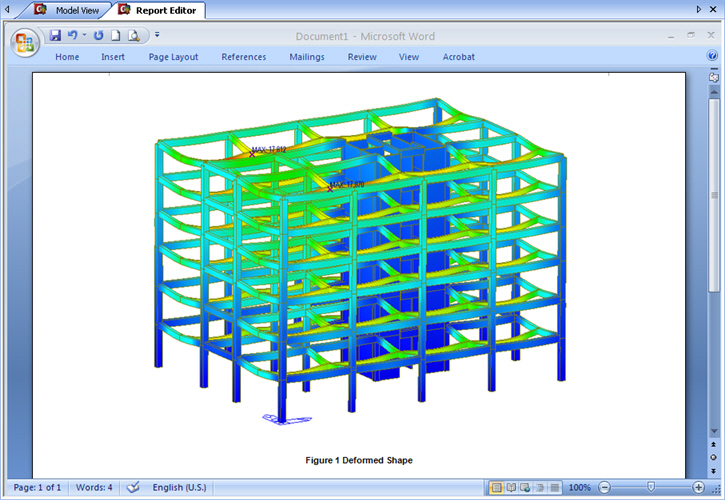Screen dimensions: 725x500
Task: Click the Print Preview icon
Action: pyautogui.click(x=132, y=35)
